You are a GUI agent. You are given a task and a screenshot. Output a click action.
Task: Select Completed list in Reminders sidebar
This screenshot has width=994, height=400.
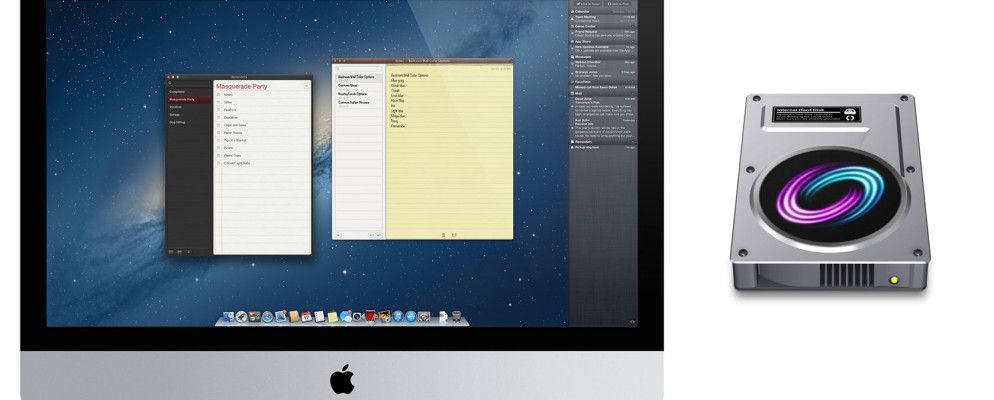pos(189,92)
